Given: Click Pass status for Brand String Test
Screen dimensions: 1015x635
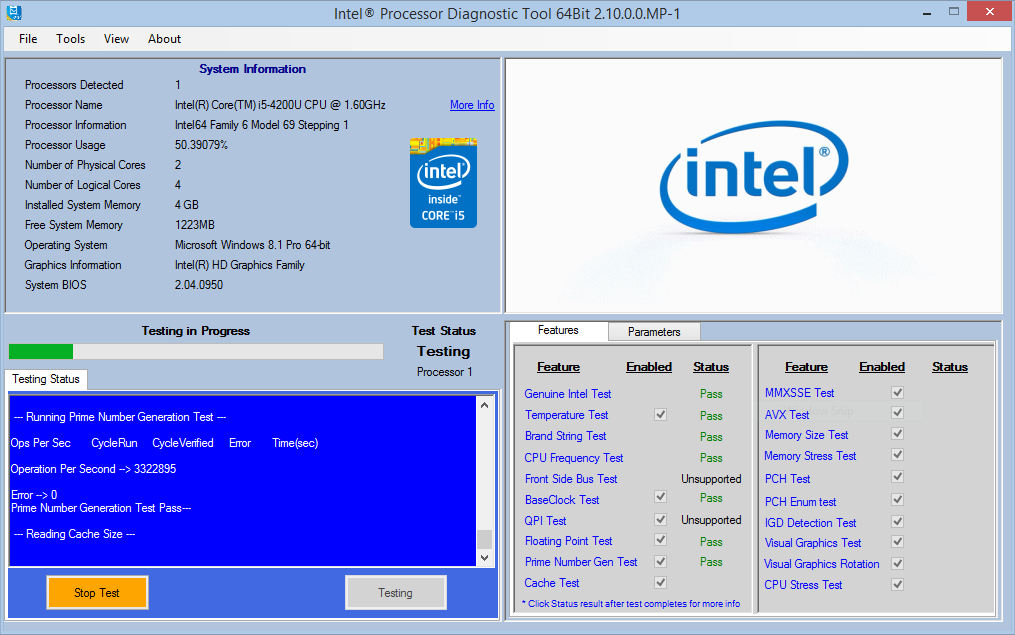Looking at the screenshot, I should point(711,437).
